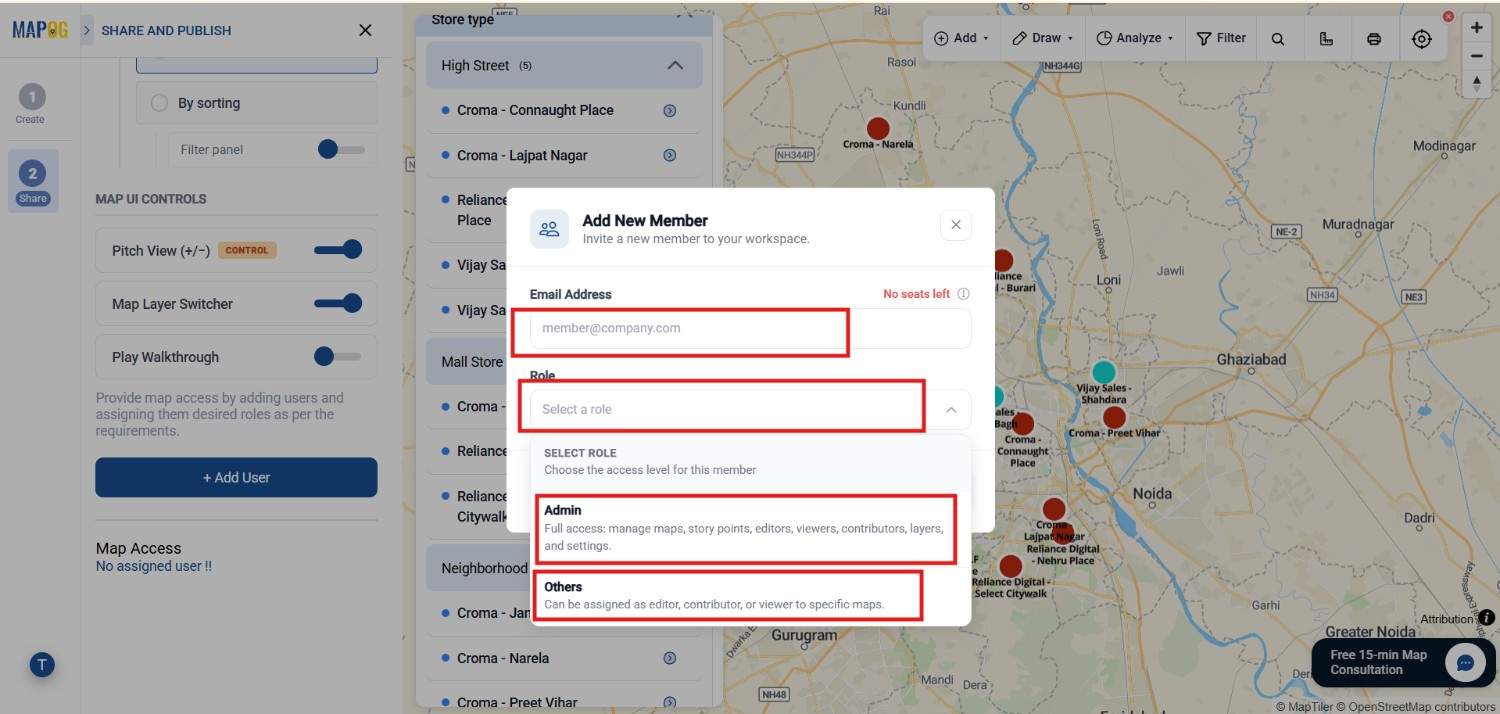Click the Vijay Sales - Shahdara teal marker
This screenshot has height=714, width=1500.
pyautogui.click(x=1104, y=372)
